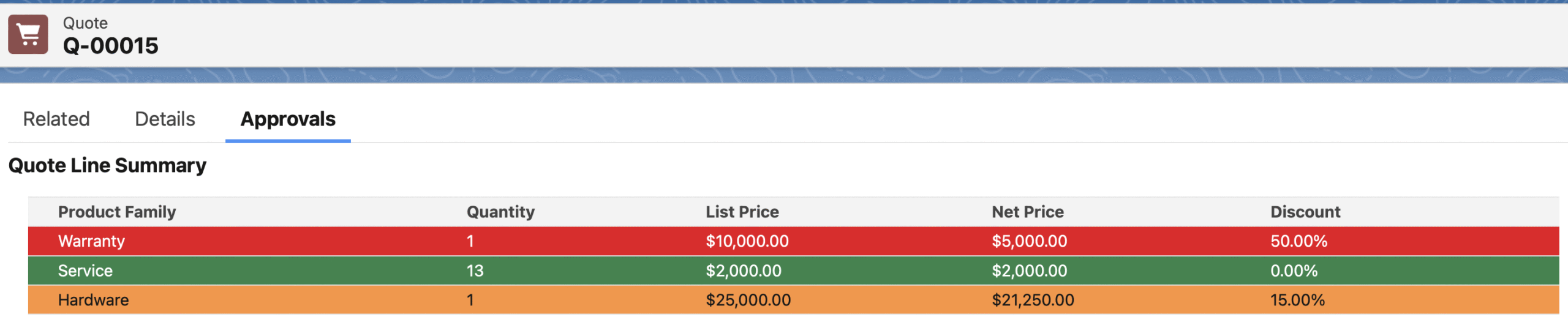Click the Product Family column header

coord(117,212)
